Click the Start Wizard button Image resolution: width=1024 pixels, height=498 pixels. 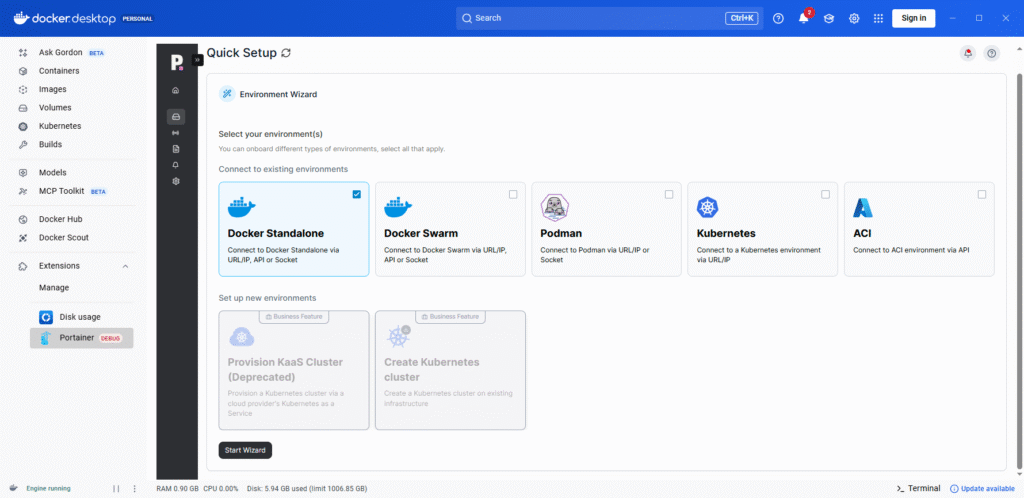[245, 450]
